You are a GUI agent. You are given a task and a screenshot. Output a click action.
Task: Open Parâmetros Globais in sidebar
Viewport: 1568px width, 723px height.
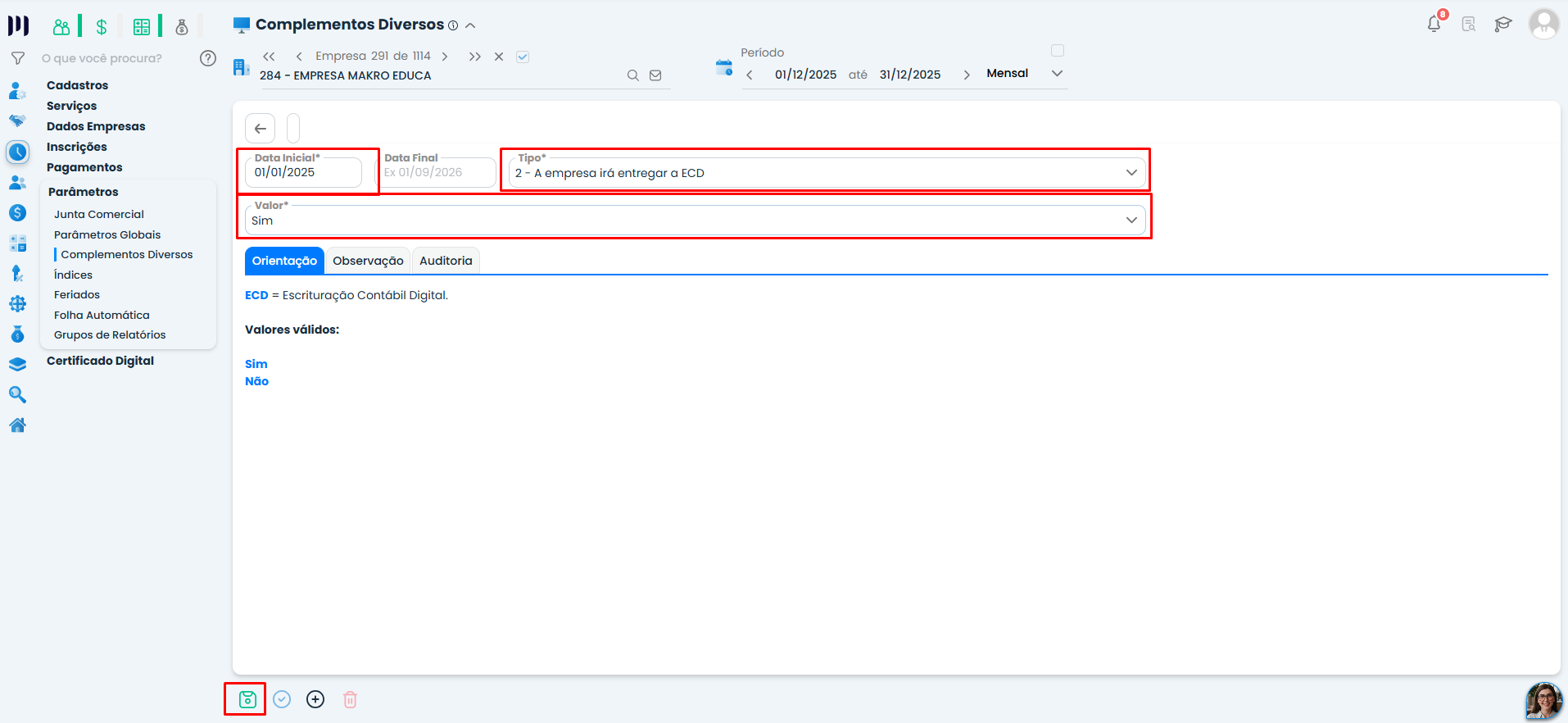(107, 234)
